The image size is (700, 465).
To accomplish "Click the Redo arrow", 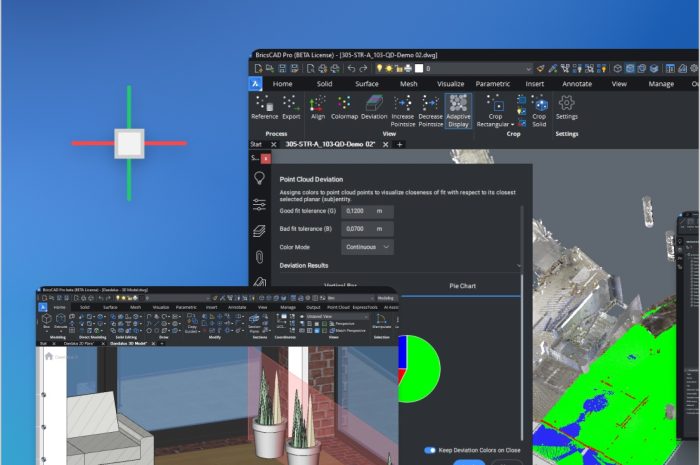I will 363,68.
